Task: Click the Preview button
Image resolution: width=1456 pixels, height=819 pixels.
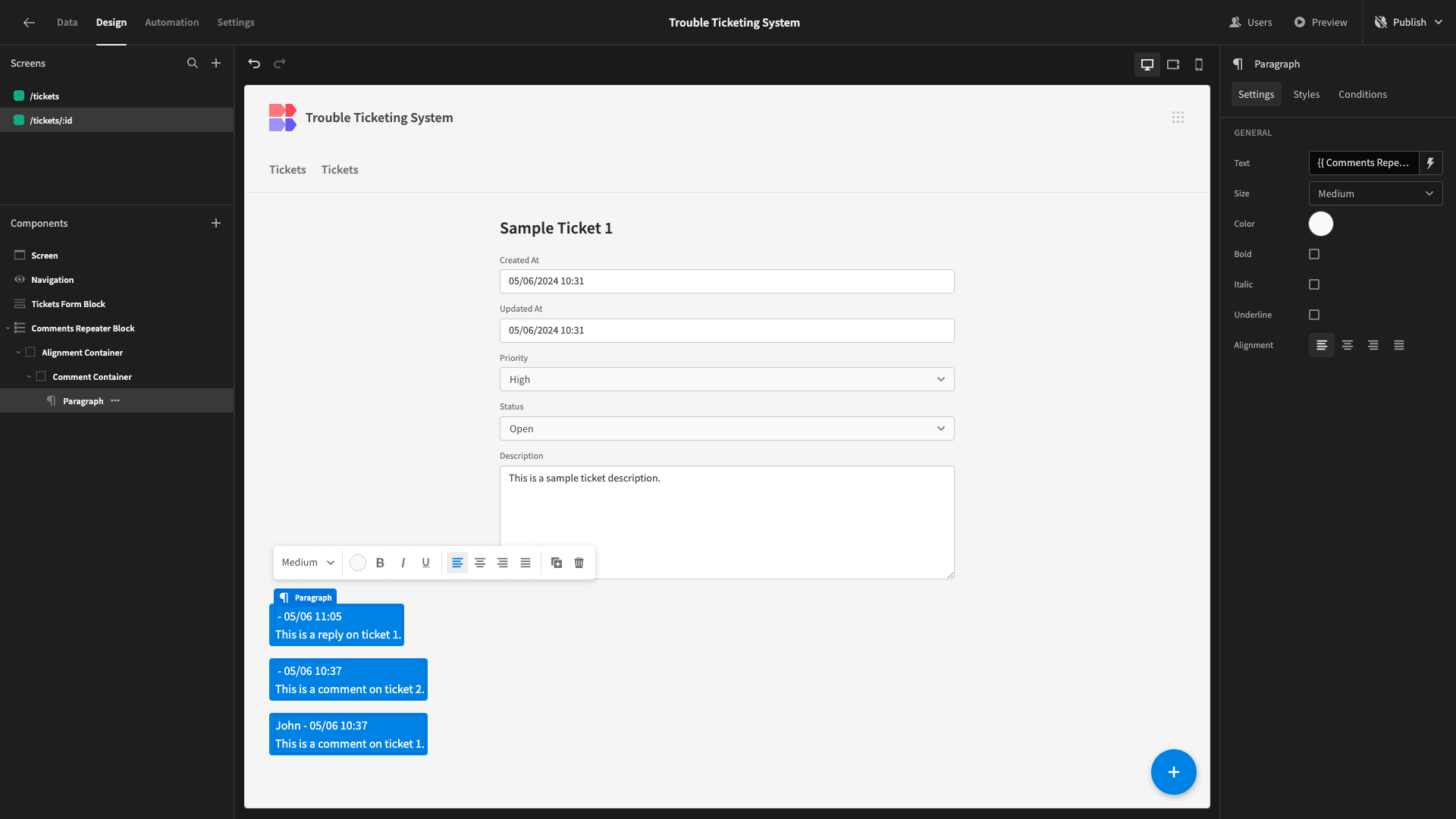Action: (1320, 23)
